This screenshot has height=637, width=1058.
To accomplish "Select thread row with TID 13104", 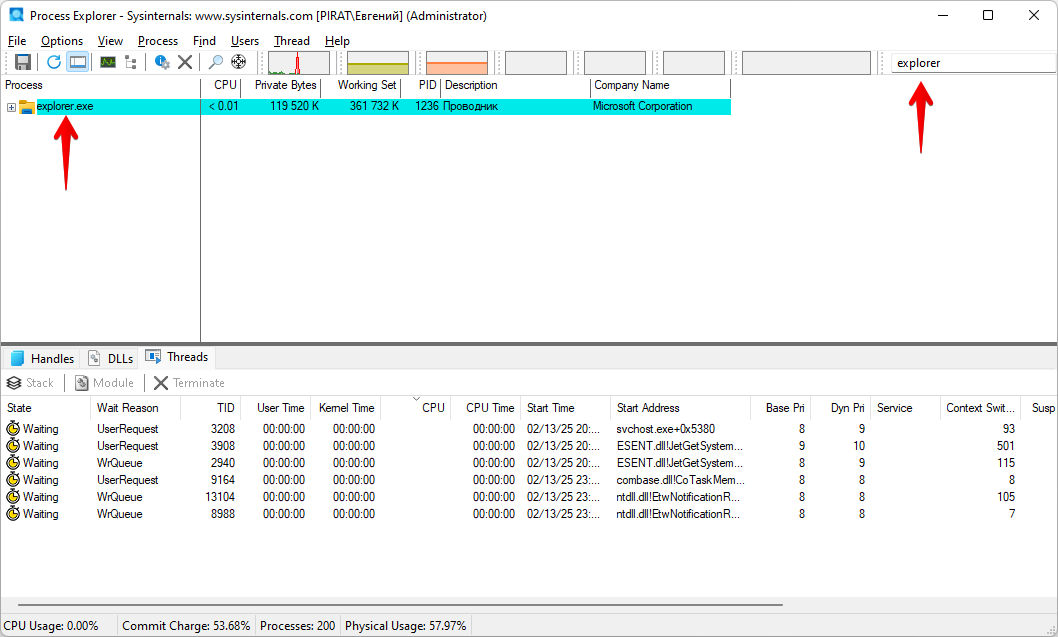I will [529, 497].
